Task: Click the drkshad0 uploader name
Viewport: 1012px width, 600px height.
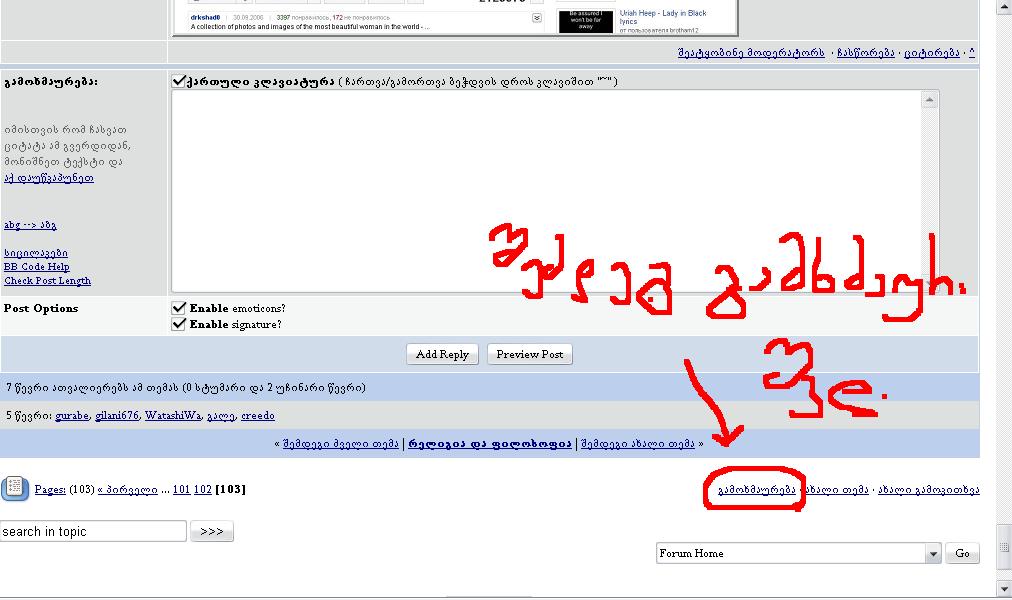Action: coord(205,17)
